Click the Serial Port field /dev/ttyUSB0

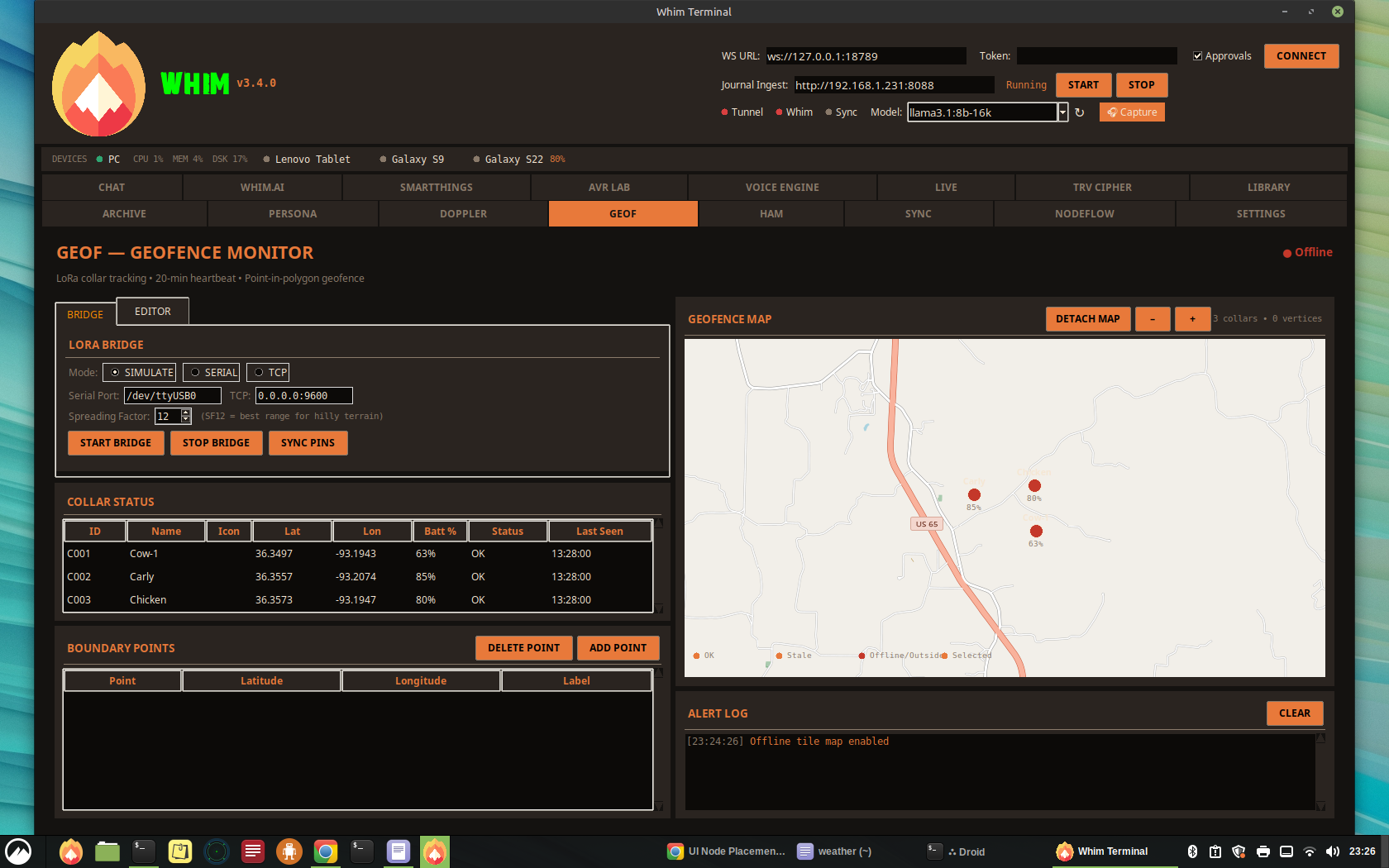pyautogui.click(x=172, y=396)
